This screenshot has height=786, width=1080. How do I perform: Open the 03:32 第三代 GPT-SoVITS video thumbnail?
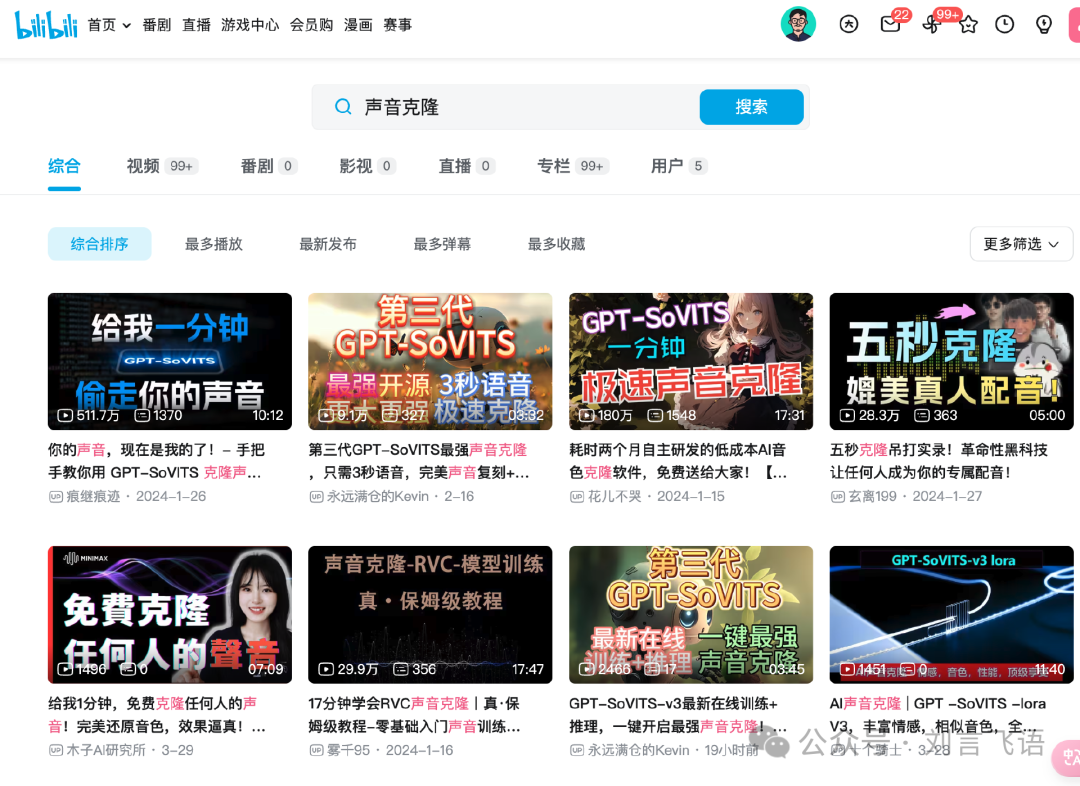[430, 362]
